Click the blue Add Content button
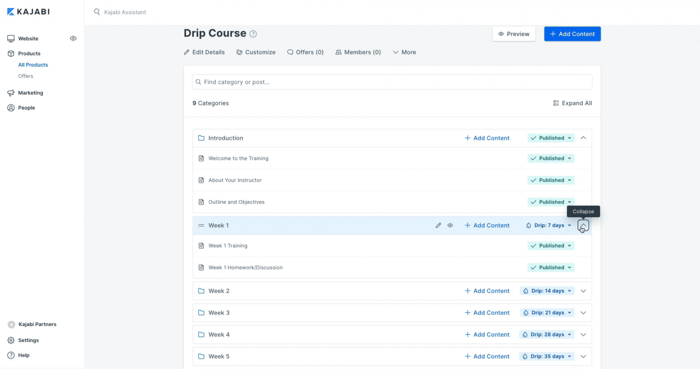The width and height of the screenshot is (700, 369). pos(572,34)
